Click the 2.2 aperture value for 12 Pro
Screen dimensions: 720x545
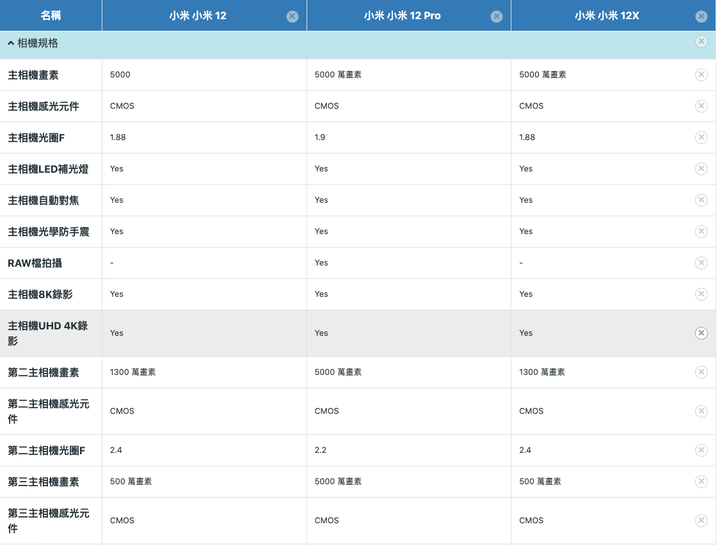click(320, 450)
